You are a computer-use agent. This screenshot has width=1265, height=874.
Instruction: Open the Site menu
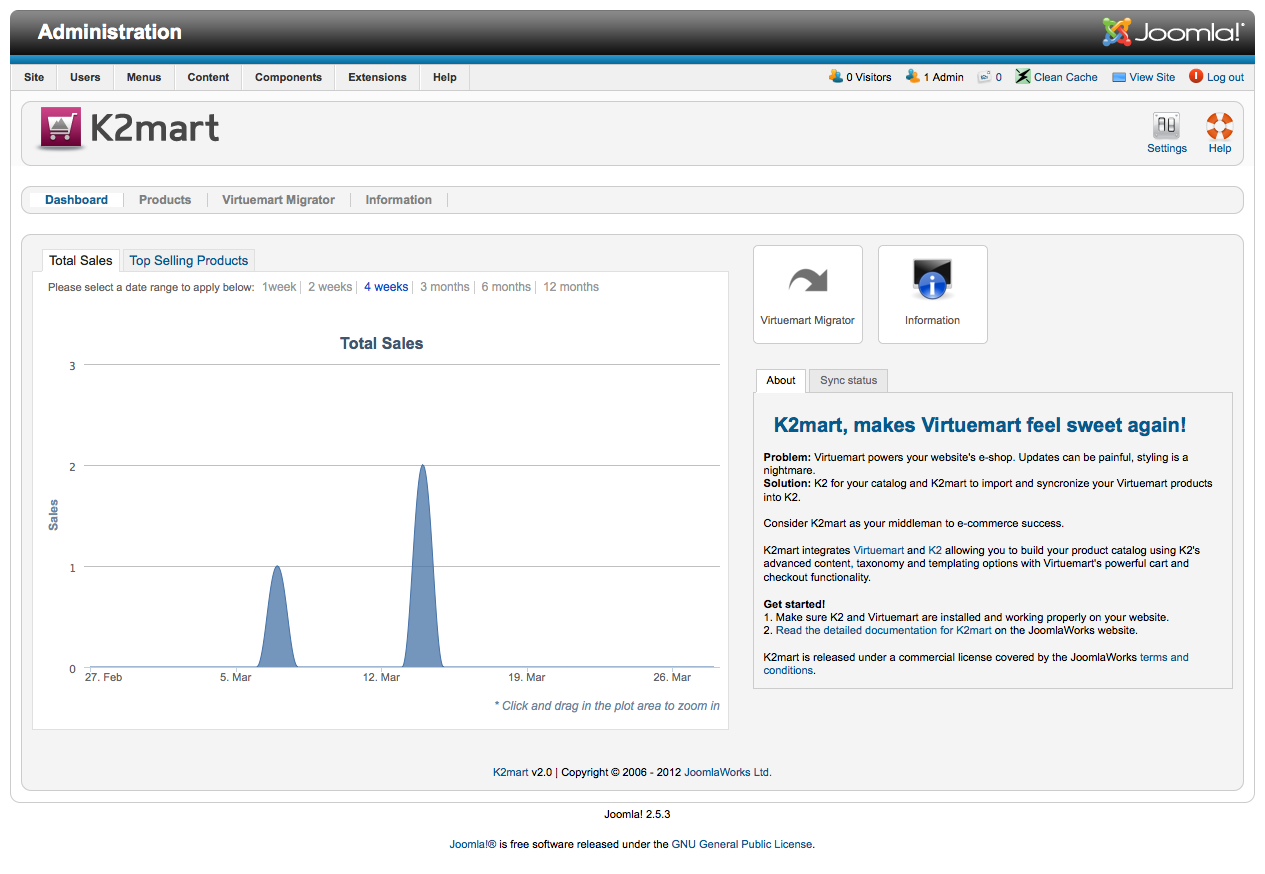(34, 77)
